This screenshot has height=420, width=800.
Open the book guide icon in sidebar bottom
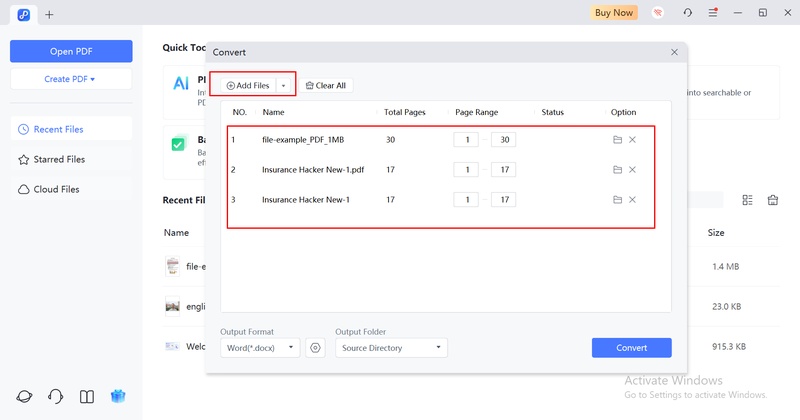click(x=87, y=396)
